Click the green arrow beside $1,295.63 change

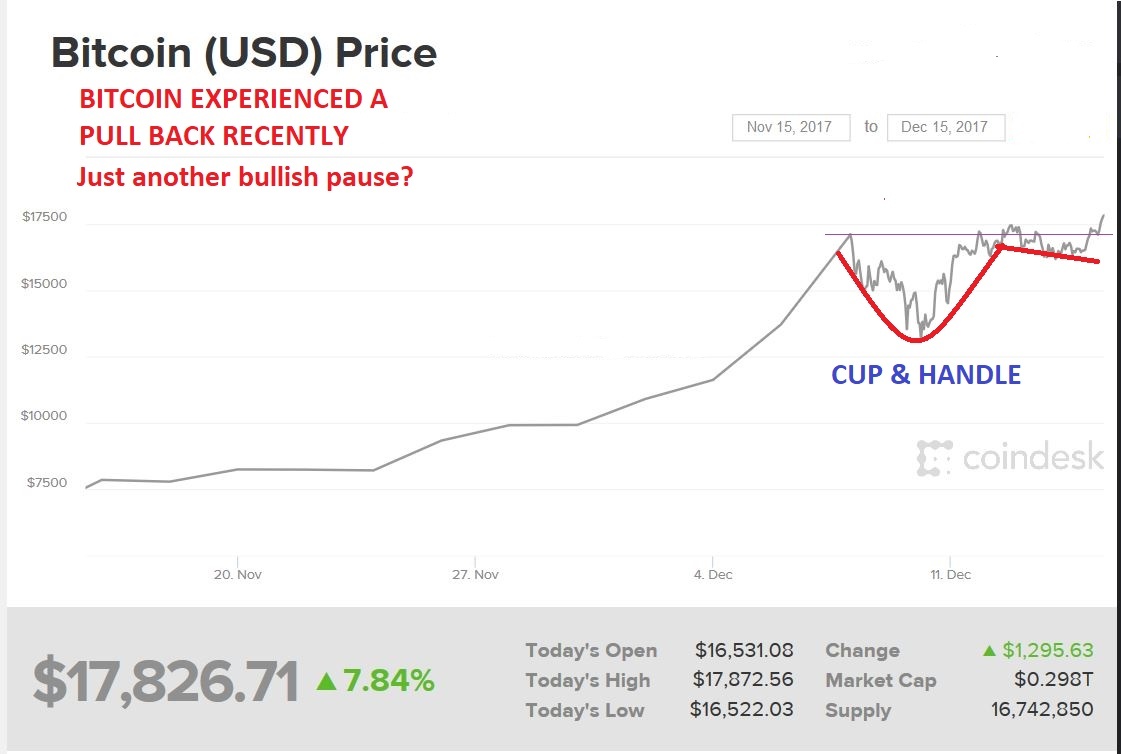[989, 651]
